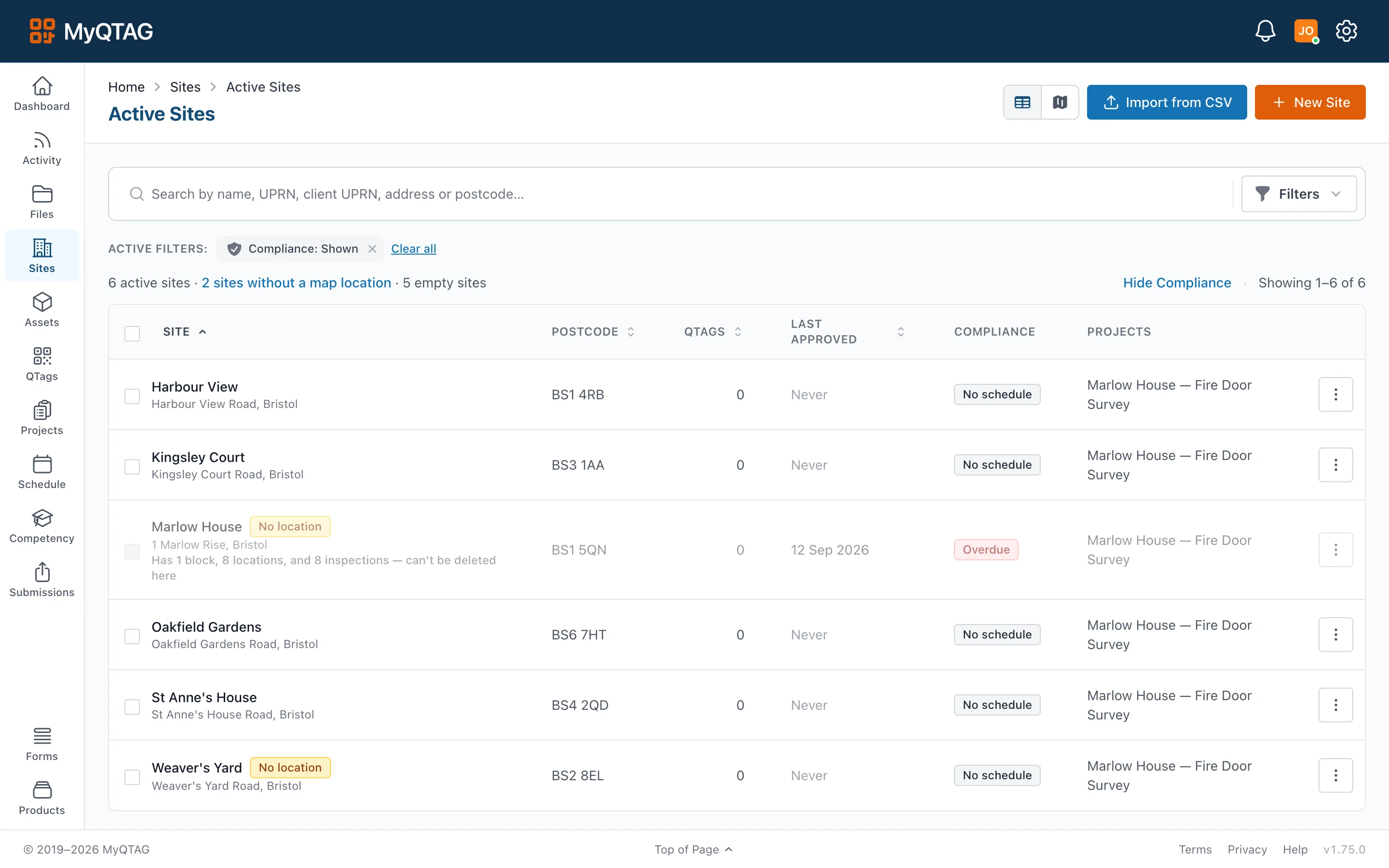Open the Dashboard from sidebar
Viewport: 1389px width, 868px height.
42,94
